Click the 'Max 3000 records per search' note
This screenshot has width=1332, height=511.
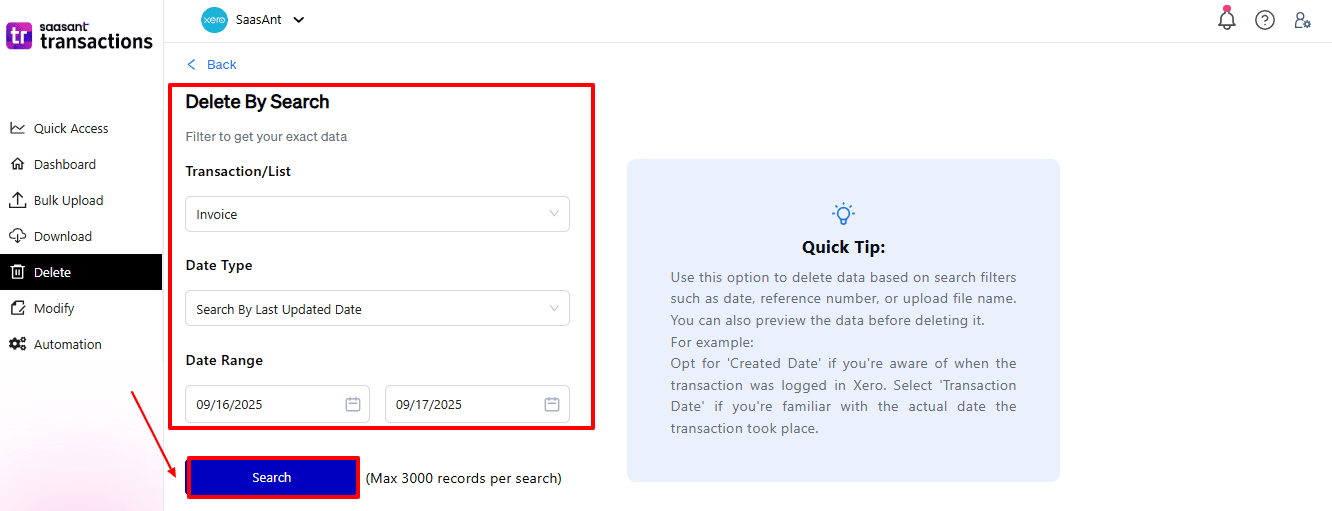coord(464,478)
